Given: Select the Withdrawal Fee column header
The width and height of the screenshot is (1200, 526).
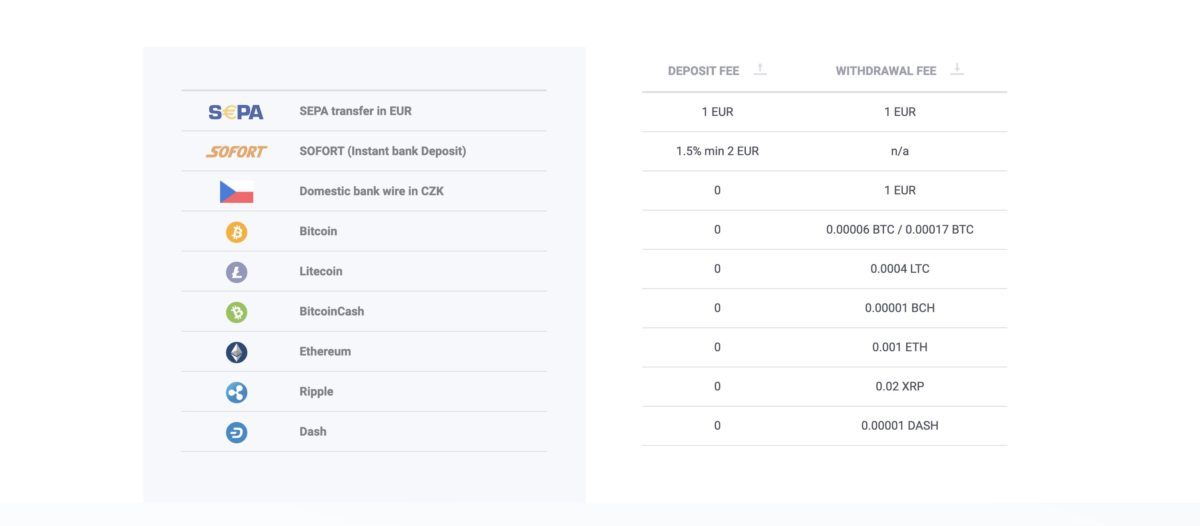Looking at the screenshot, I should [886, 71].
